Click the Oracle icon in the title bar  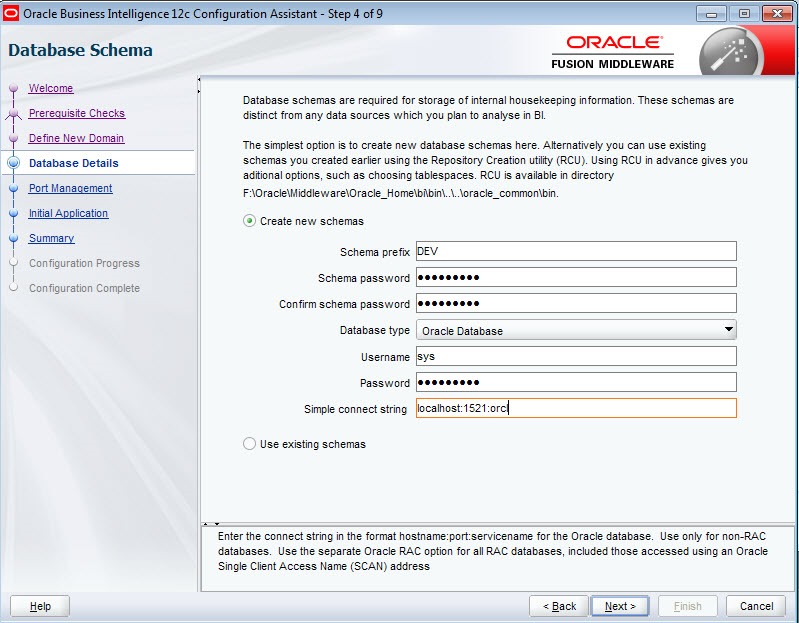[x=11, y=13]
